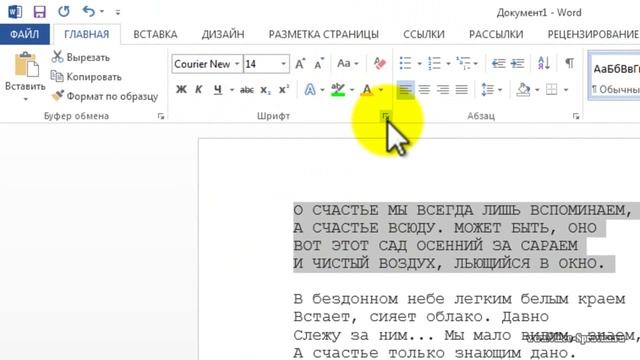
Task: Increase font size with grow icon
Action: [x=300, y=64]
